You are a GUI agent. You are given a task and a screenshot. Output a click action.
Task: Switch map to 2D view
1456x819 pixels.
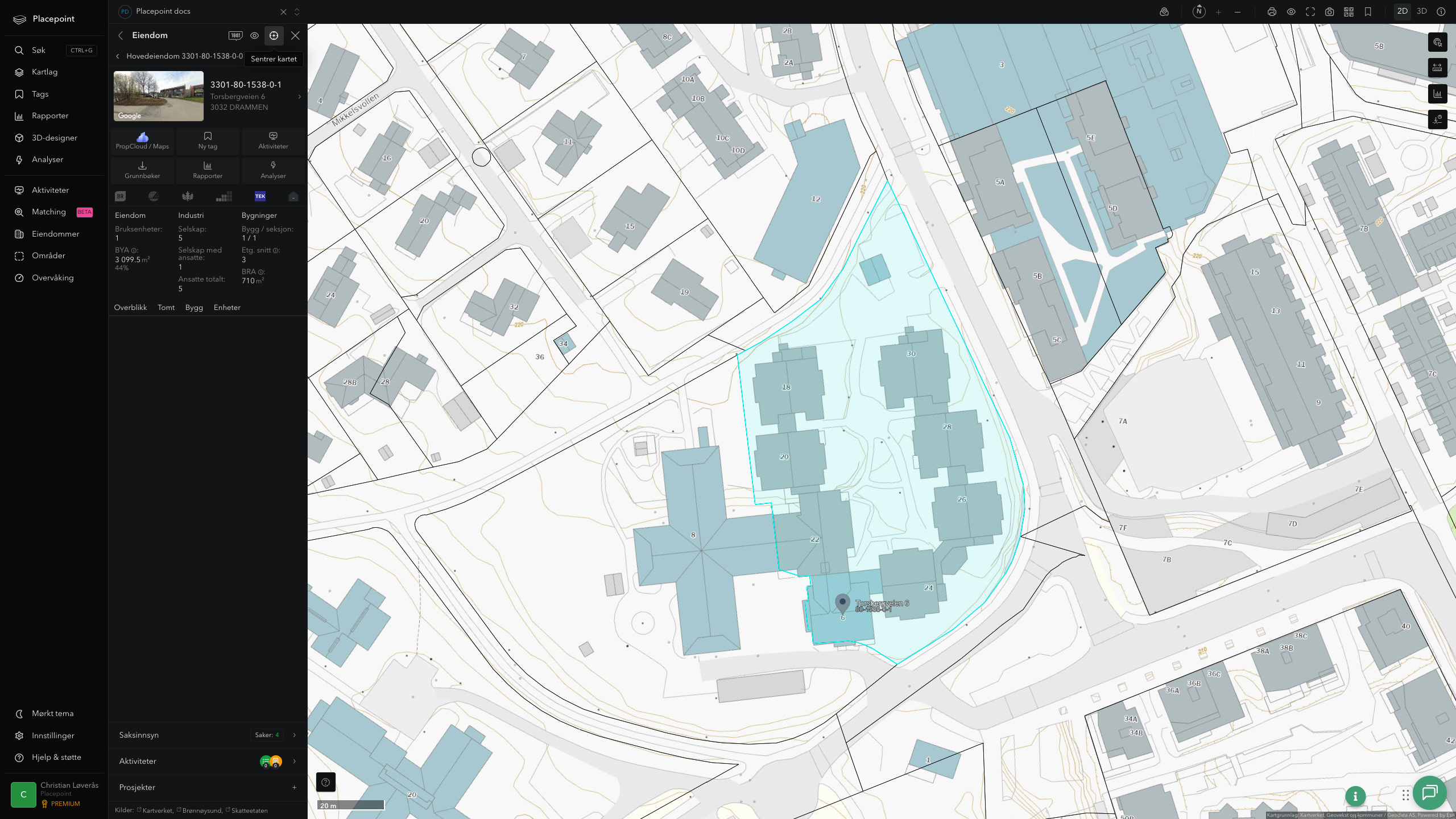1403,11
